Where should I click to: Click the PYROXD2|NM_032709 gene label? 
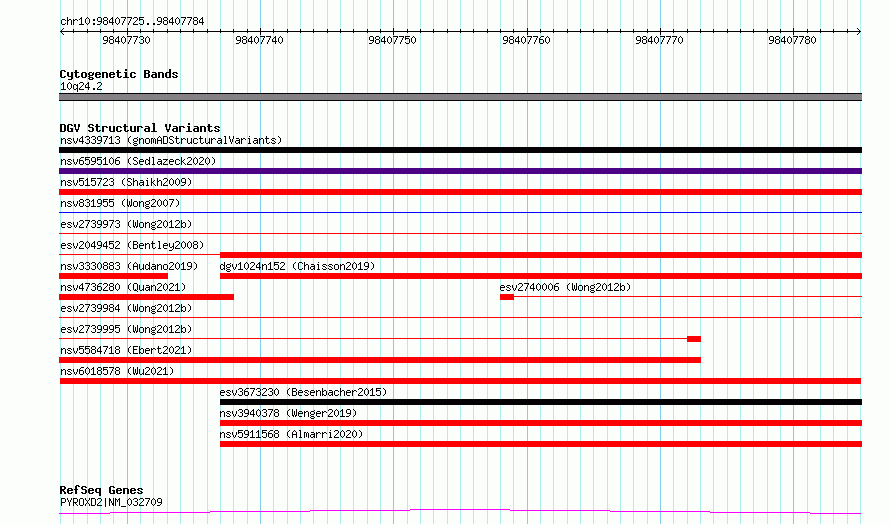(x=111, y=502)
